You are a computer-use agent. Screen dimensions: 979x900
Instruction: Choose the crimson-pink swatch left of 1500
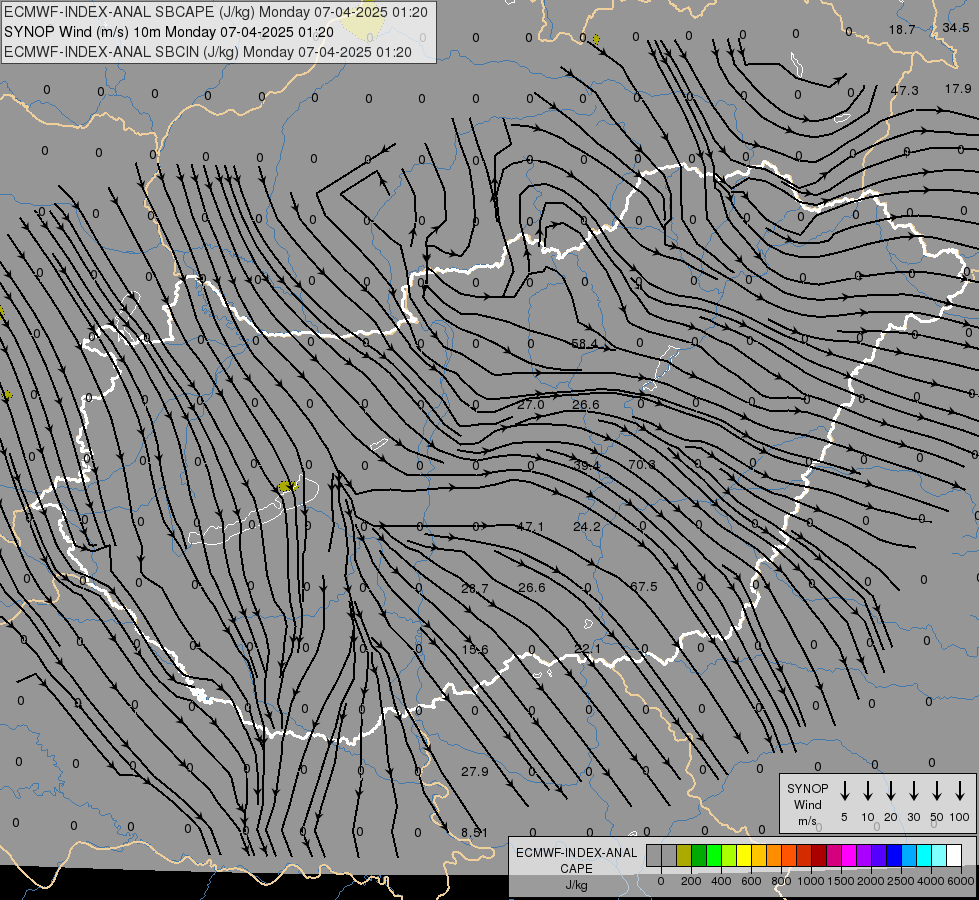tap(834, 855)
